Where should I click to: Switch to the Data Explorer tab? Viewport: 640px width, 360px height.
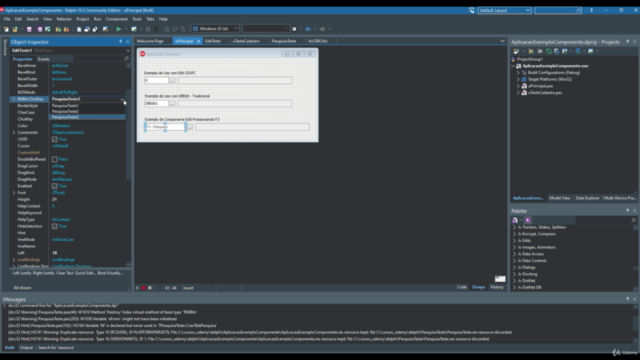587,198
